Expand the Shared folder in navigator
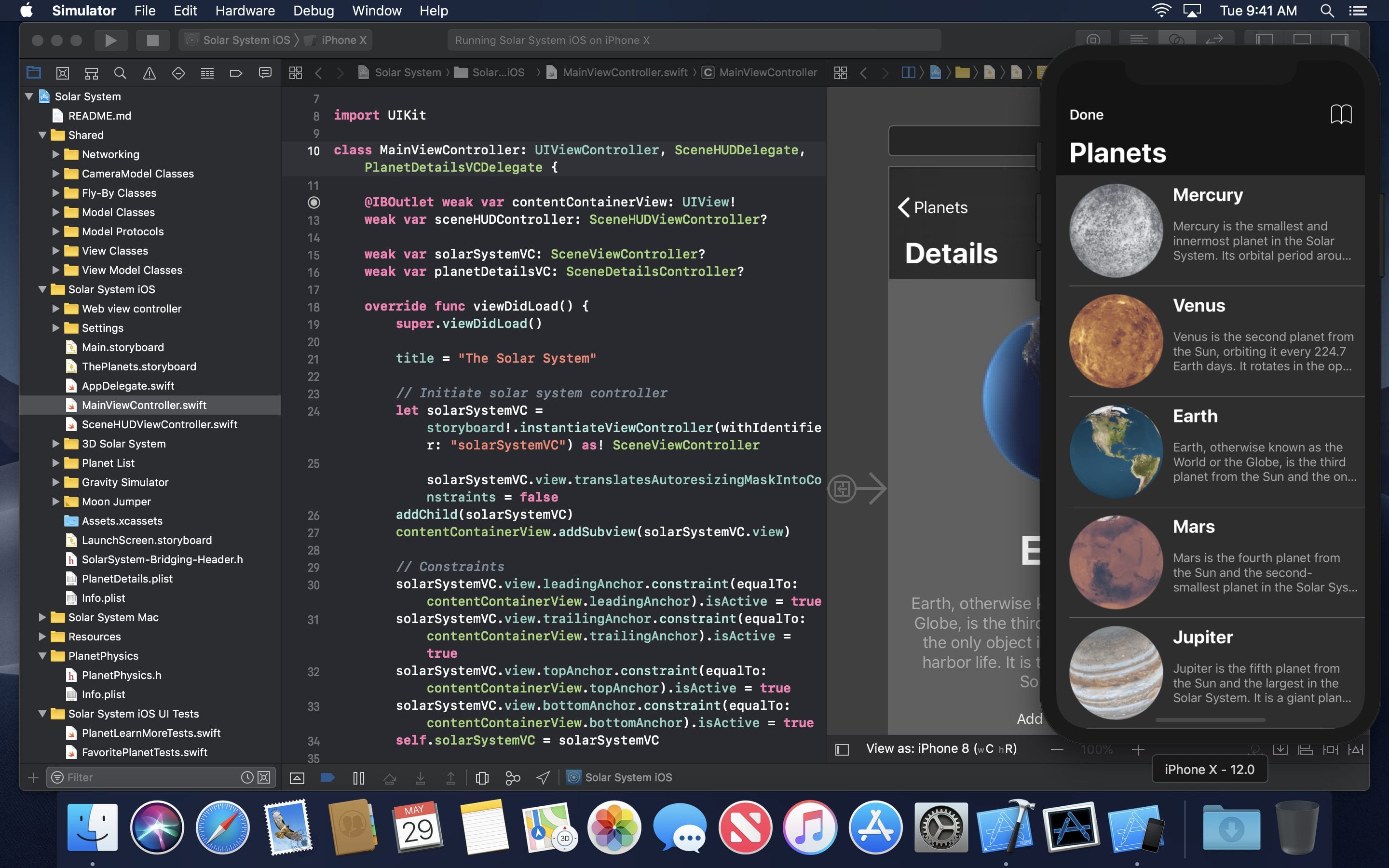Screen dimensions: 1389x868 coord(40,135)
